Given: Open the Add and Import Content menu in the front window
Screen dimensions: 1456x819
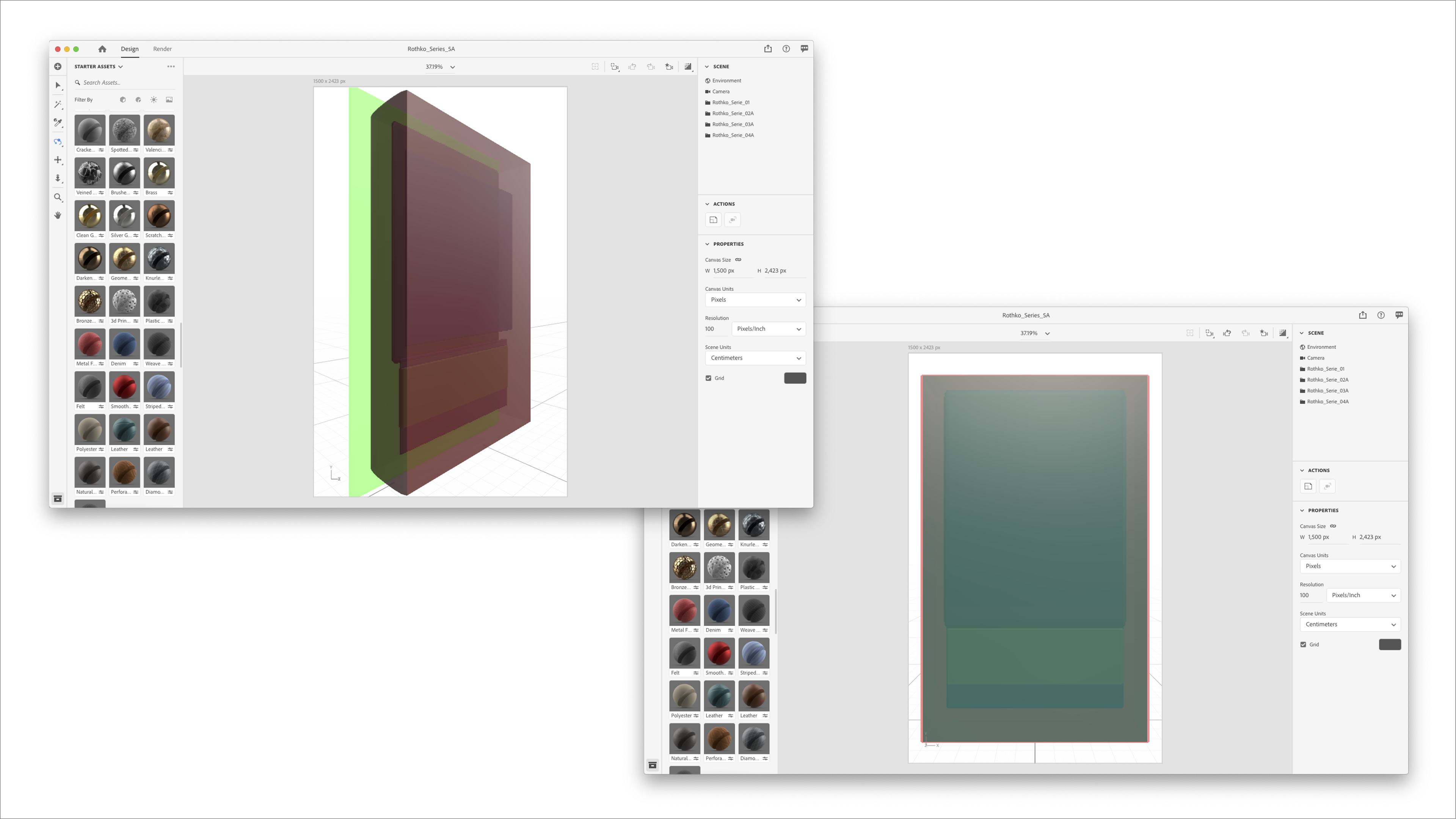Looking at the screenshot, I should (58, 67).
